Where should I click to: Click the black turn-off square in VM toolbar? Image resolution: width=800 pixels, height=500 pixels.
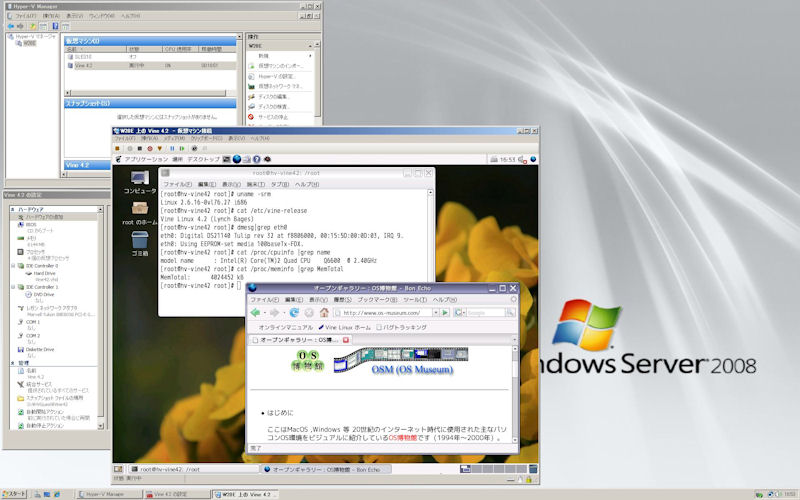coord(139,148)
